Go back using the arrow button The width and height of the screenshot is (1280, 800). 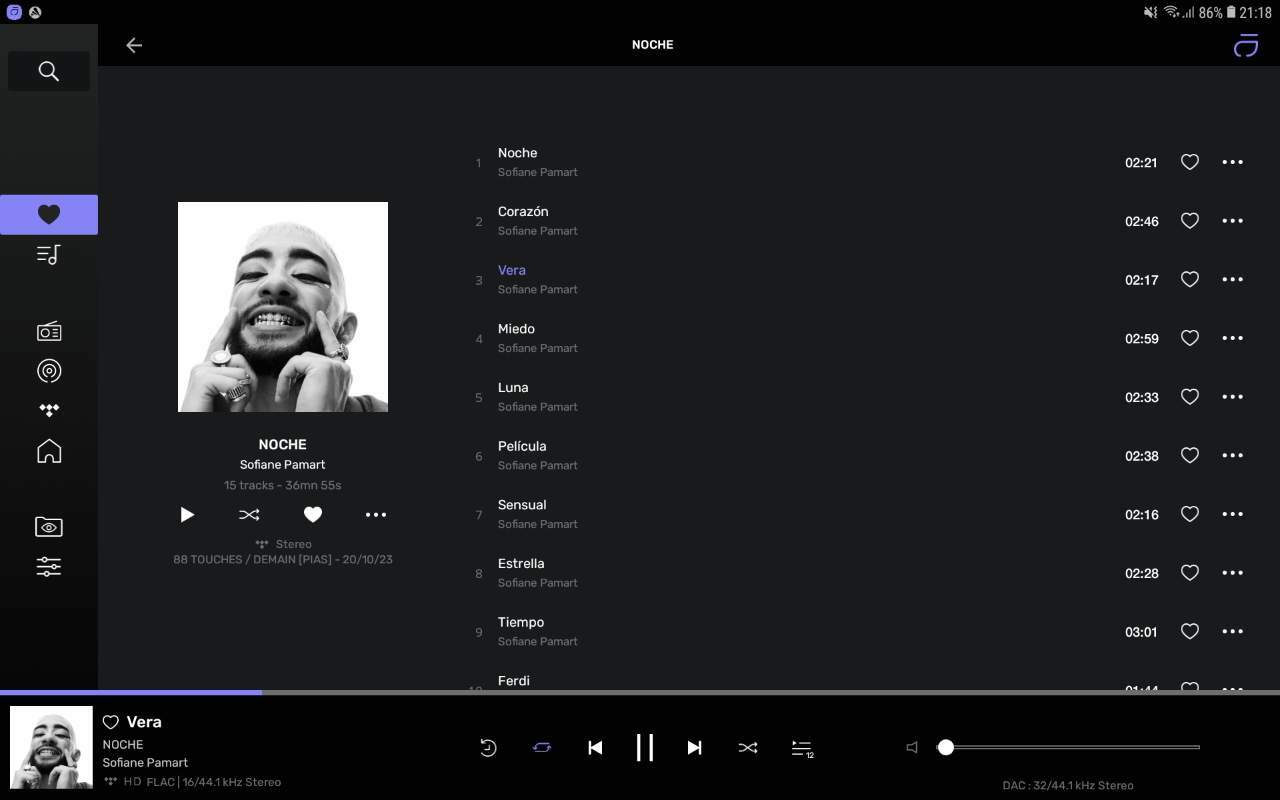[134, 45]
